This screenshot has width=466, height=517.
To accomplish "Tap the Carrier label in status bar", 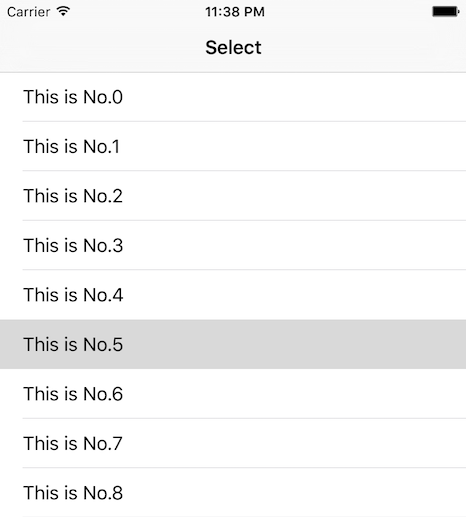I will [x=29, y=12].
